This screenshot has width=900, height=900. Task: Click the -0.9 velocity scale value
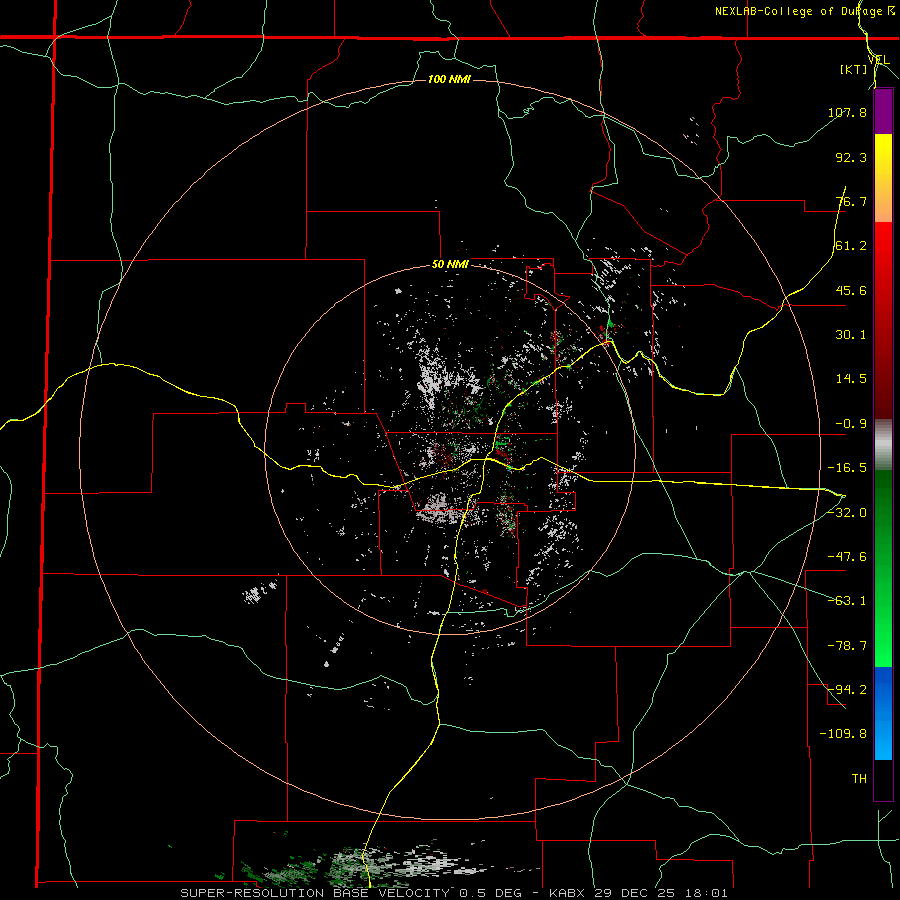[851, 424]
